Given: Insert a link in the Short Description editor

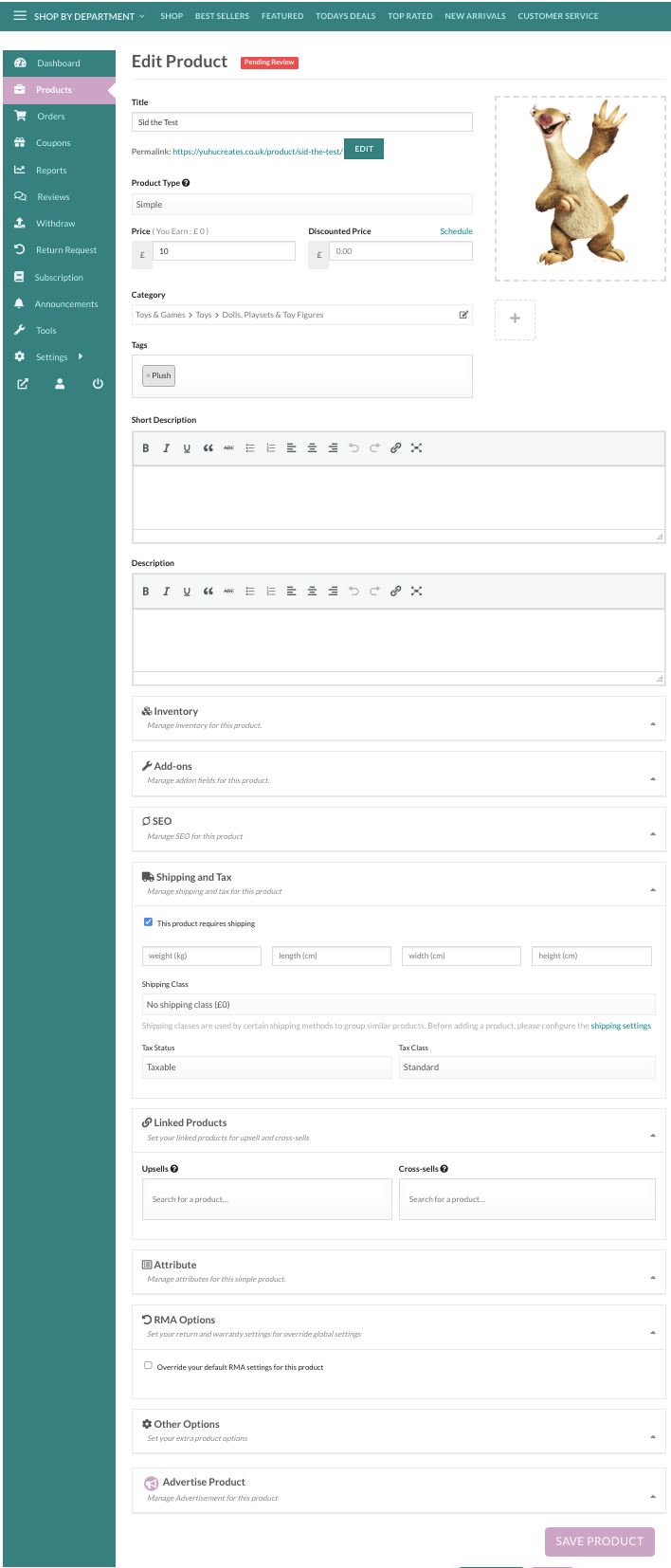Looking at the screenshot, I should tap(395, 447).
